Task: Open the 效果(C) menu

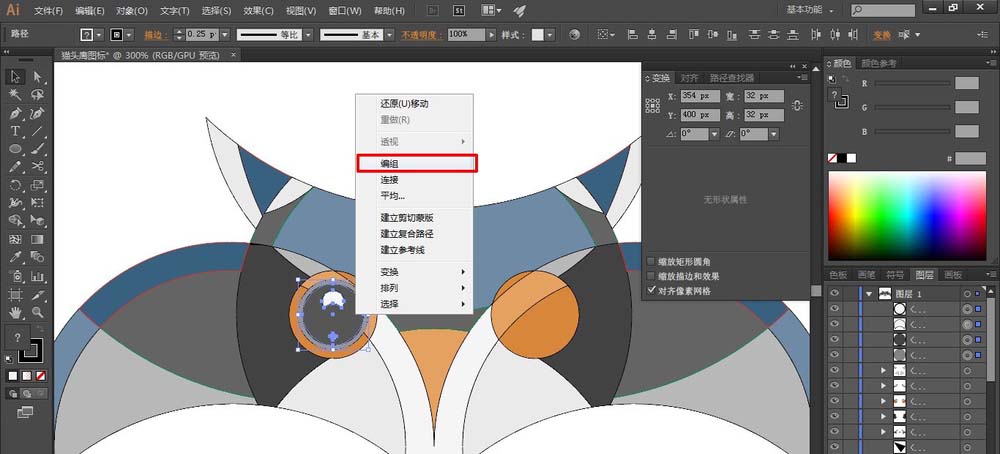Action: (x=259, y=11)
